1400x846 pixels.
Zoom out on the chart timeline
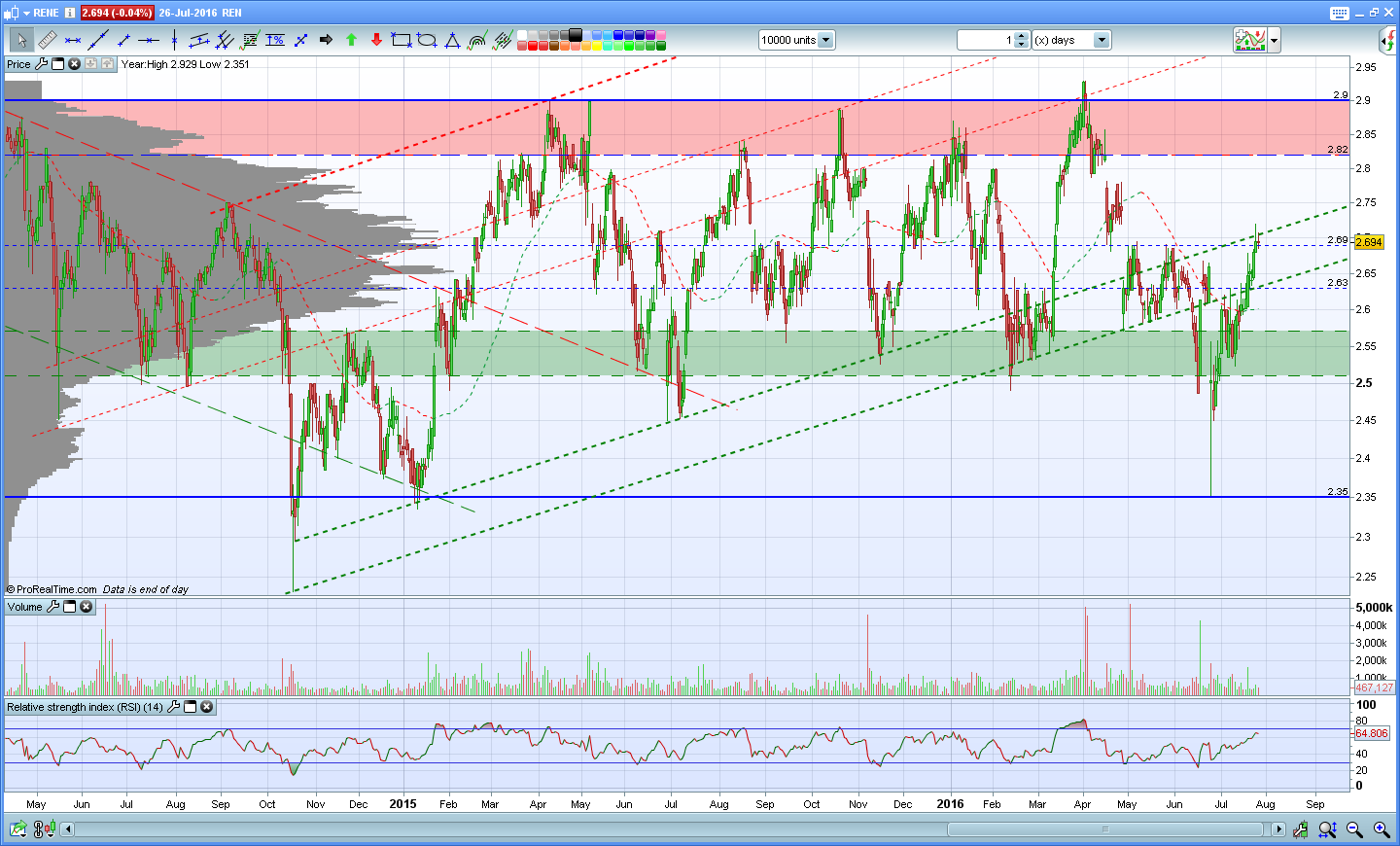tap(1354, 829)
